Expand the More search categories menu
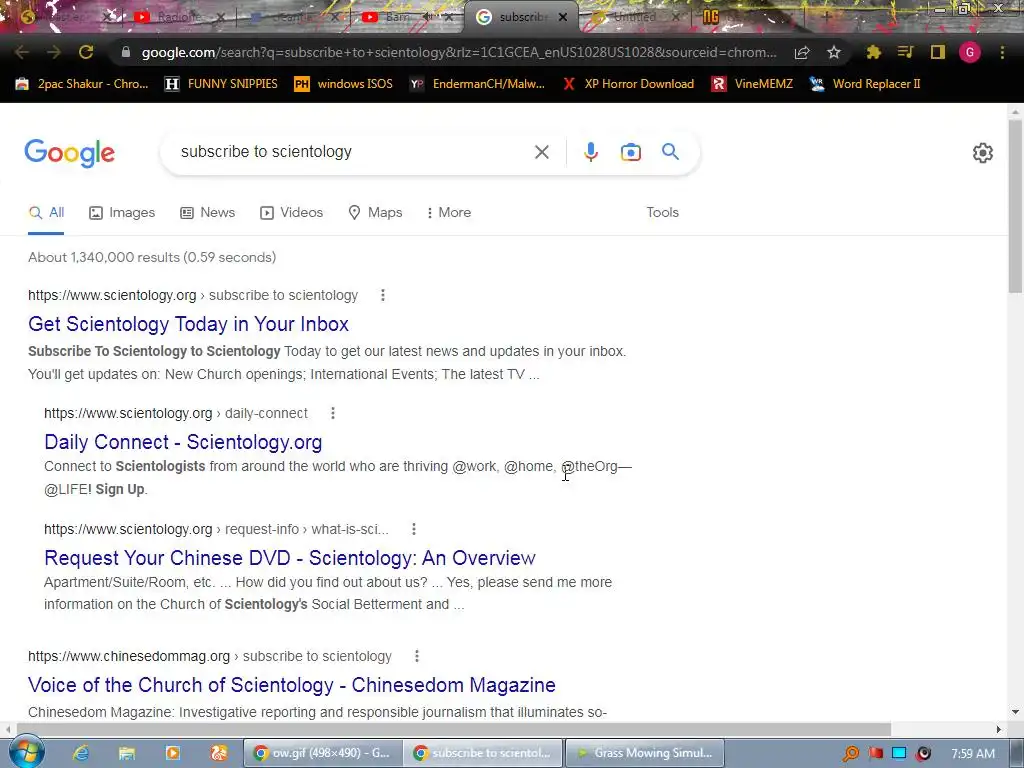Image resolution: width=1024 pixels, height=768 pixels. (449, 212)
